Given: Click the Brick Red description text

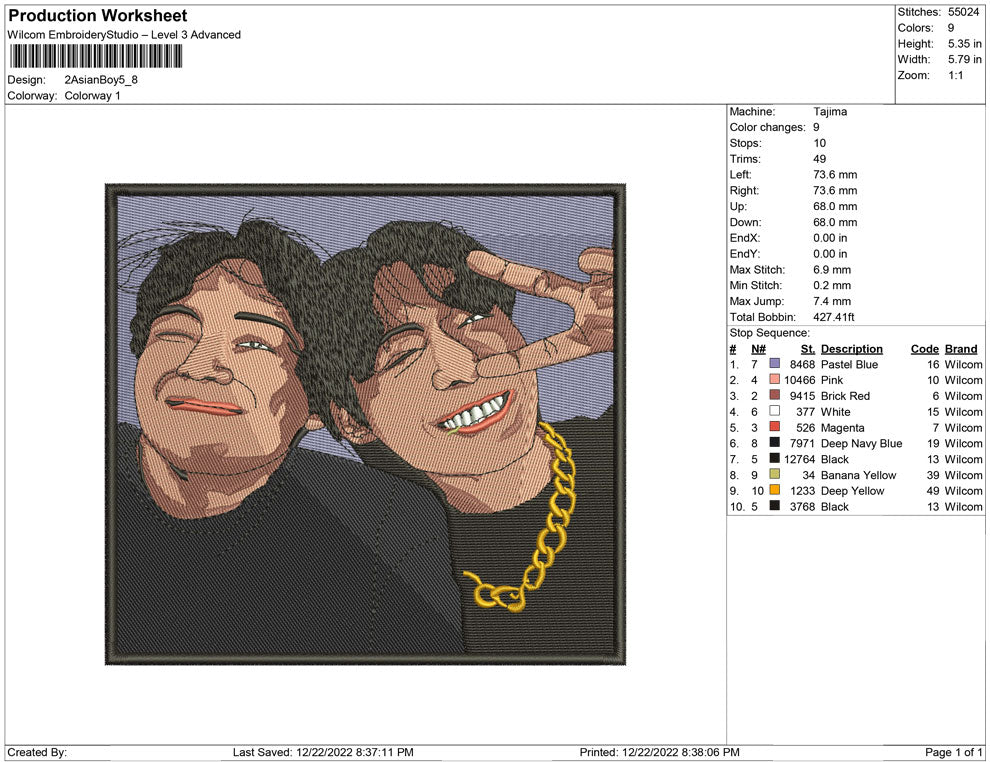Looking at the screenshot, I should [845, 396].
